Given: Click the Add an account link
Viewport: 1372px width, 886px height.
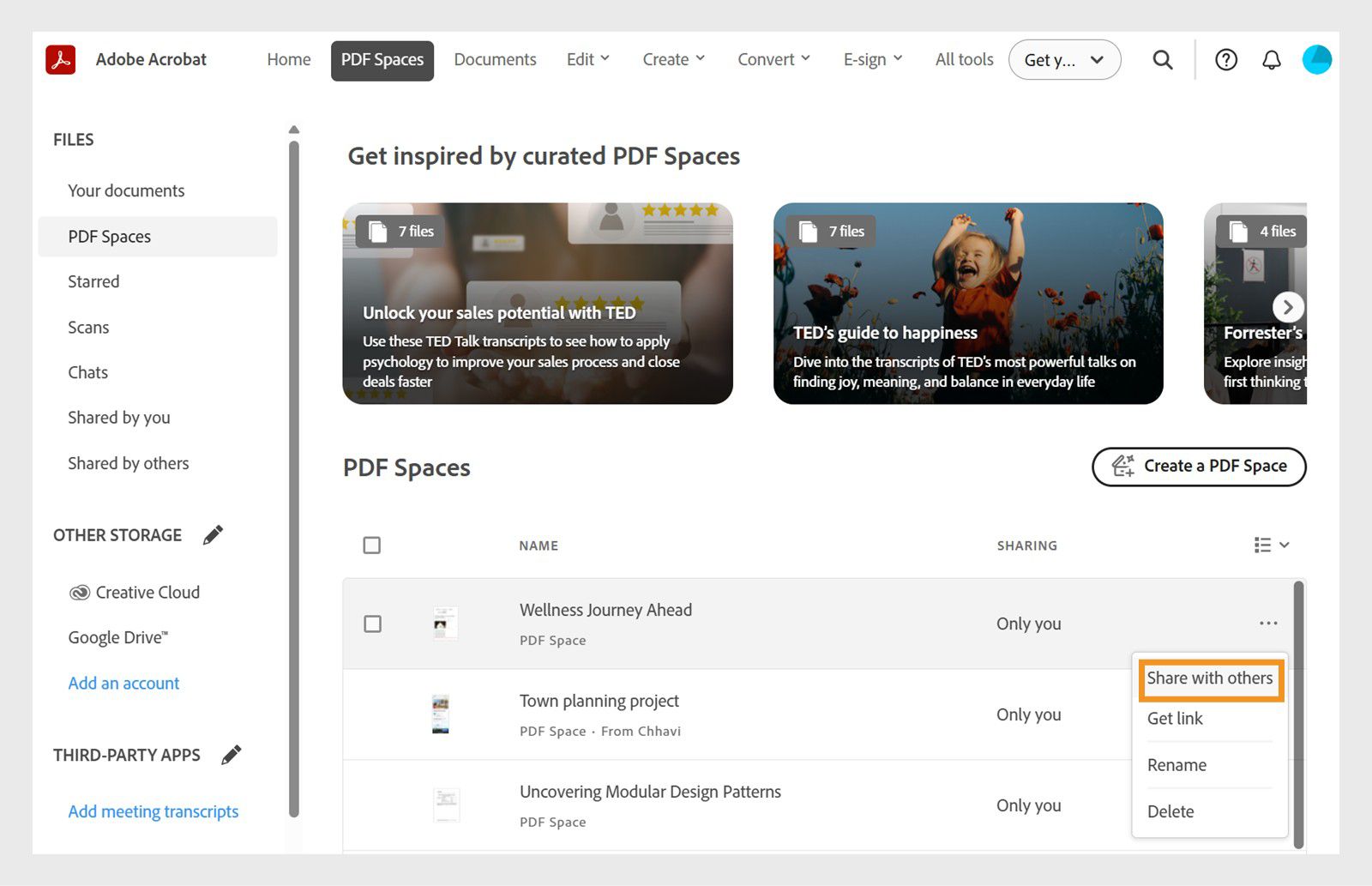Looking at the screenshot, I should (x=123, y=683).
